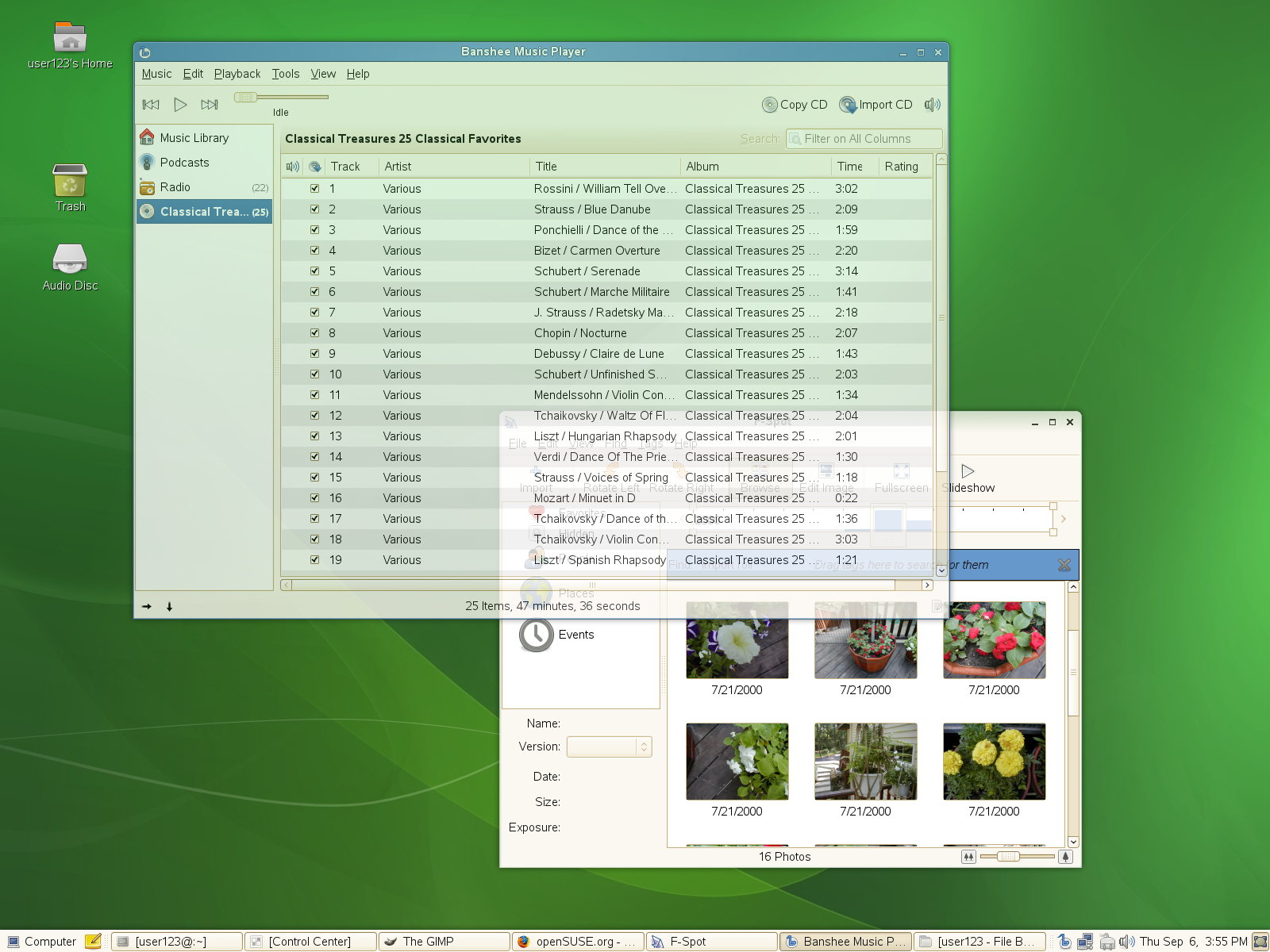
Task: Click the Play button in Banshee
Action: [180, 105]
